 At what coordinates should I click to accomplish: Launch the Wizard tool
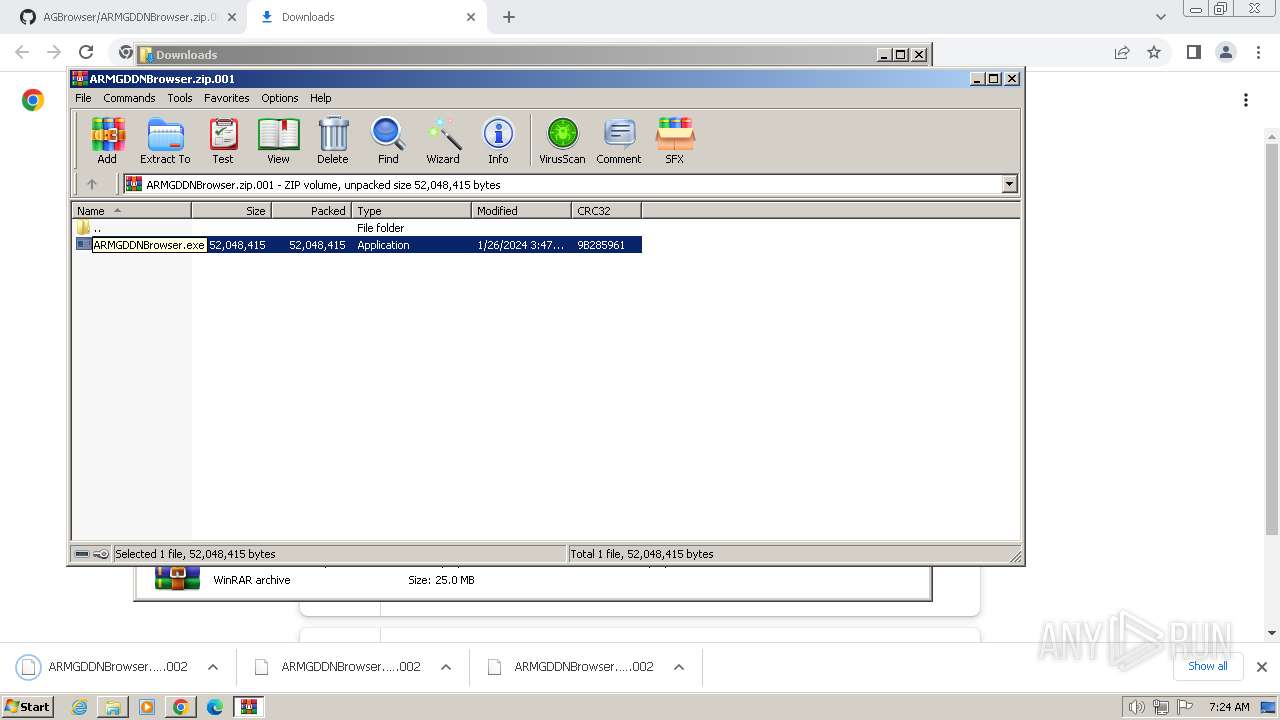pos(443,140)
